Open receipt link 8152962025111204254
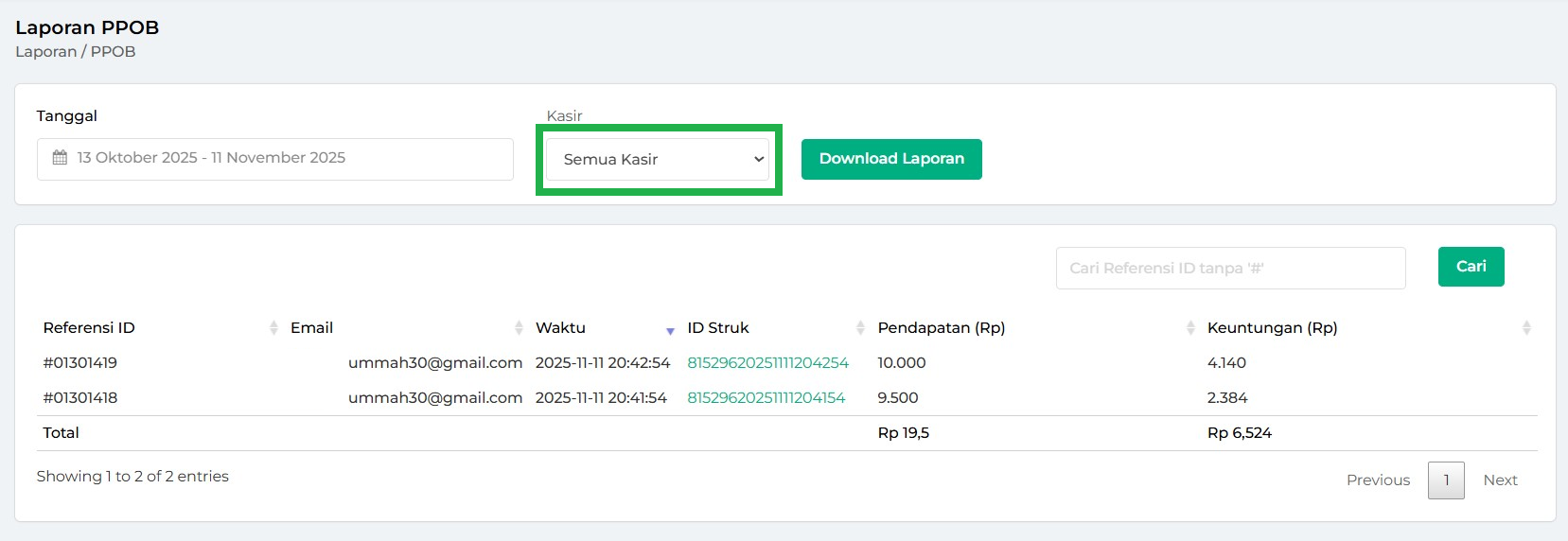 coord(767,363)
